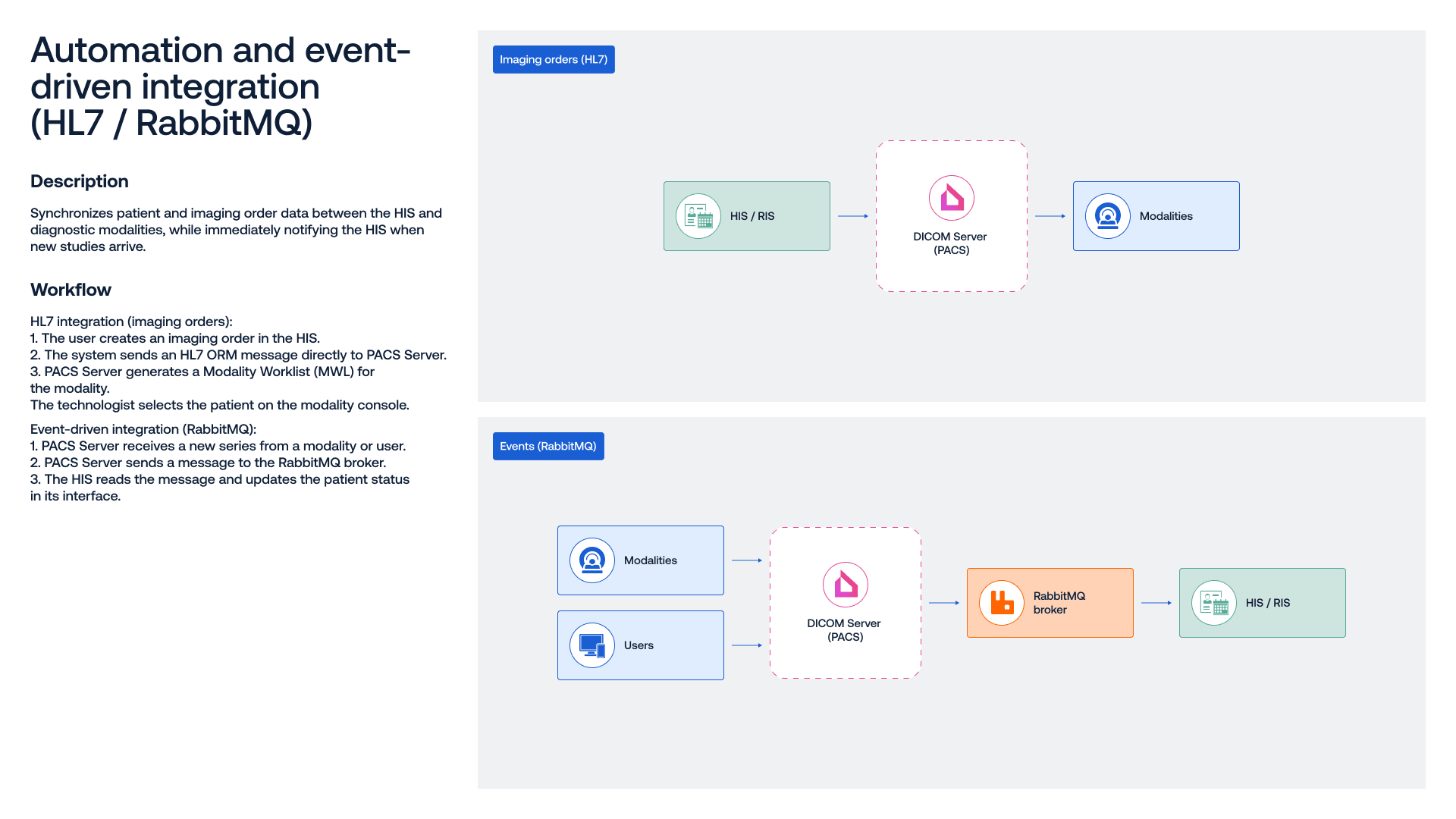This screenshot has width=1456, height=819.
Task: Click the line 'The technologist selects the patient'
Action: click(220, 405)
